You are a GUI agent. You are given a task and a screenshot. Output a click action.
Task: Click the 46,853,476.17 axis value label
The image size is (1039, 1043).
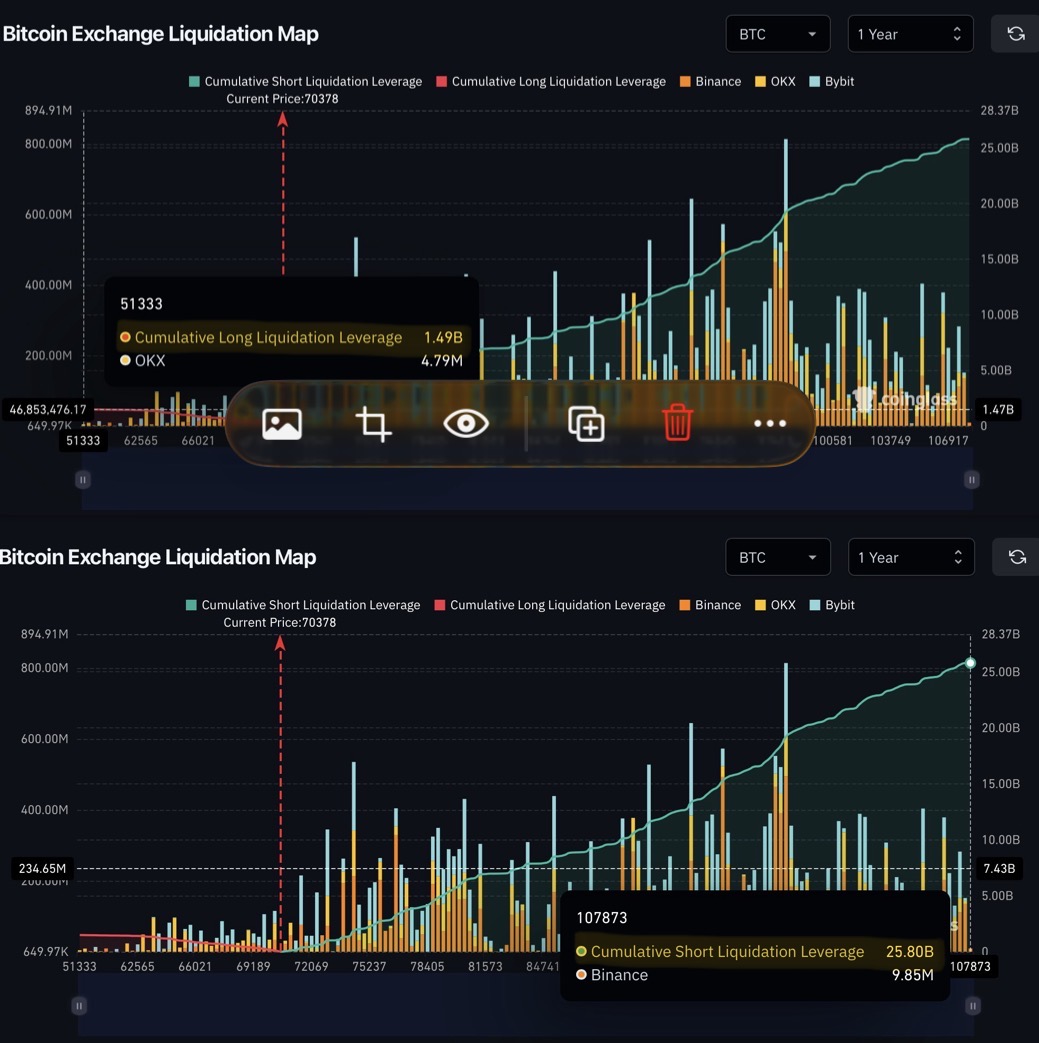click(48, 409)
